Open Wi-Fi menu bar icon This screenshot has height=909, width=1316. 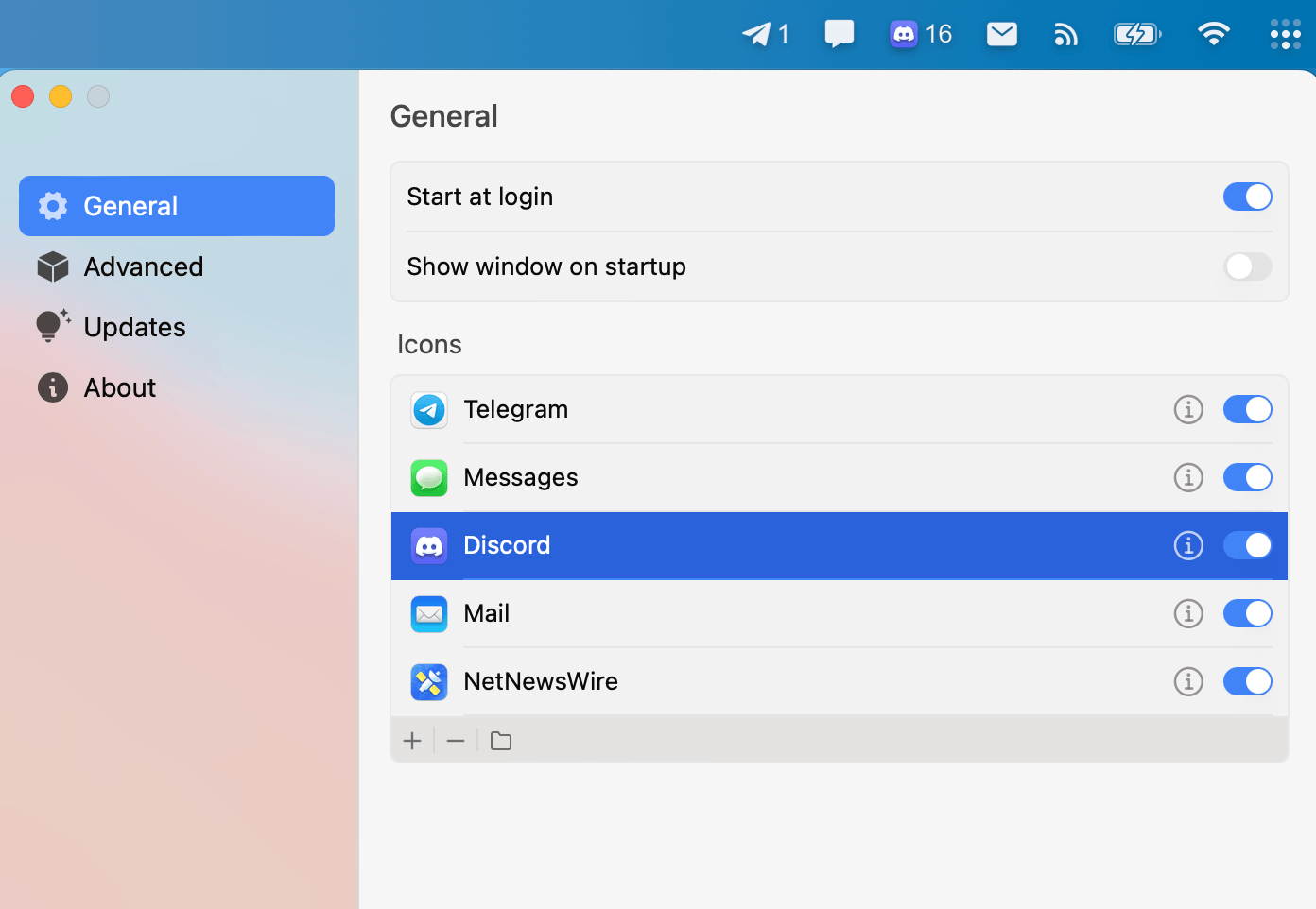click(x=1214, y=35)
